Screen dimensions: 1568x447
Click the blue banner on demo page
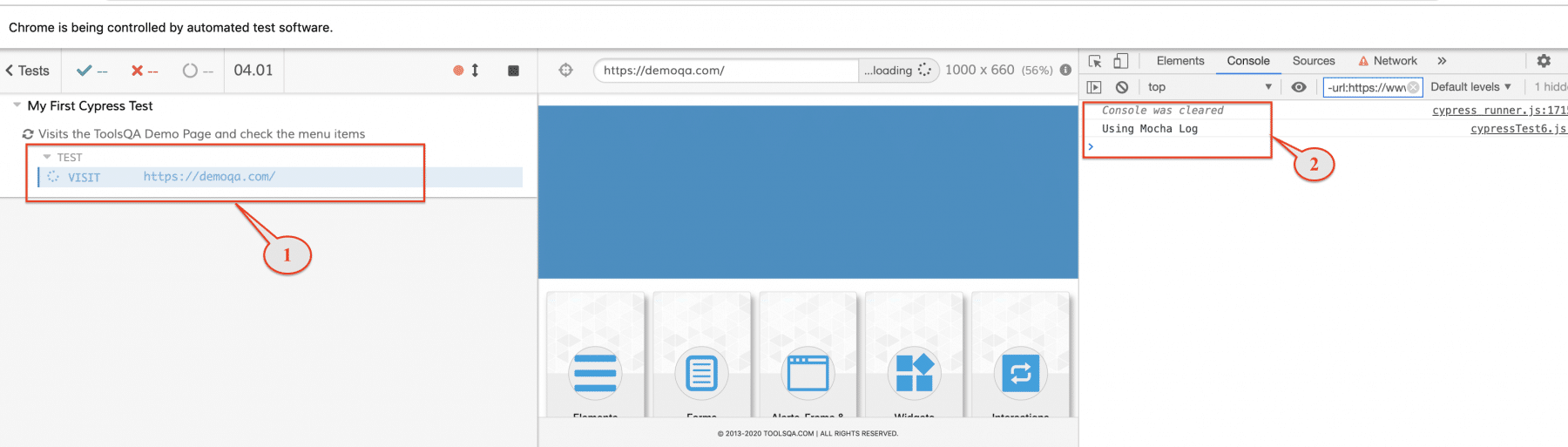coord(808,193)
